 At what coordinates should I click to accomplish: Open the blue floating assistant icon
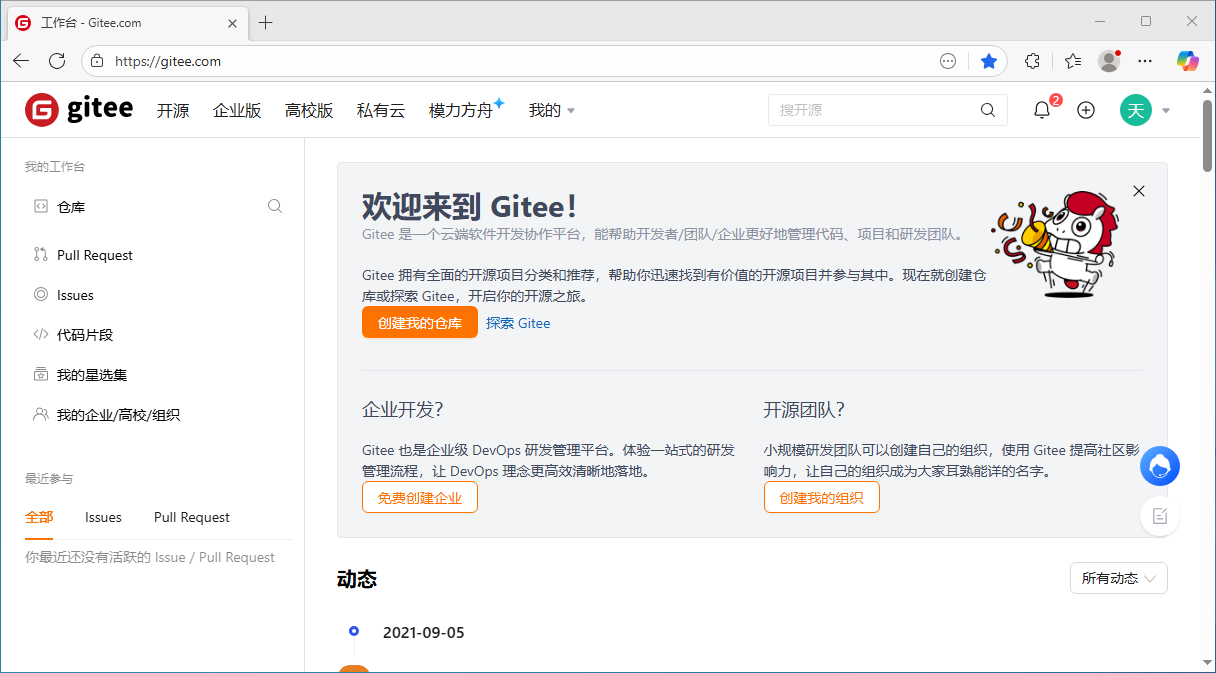tap(1160, 466)
